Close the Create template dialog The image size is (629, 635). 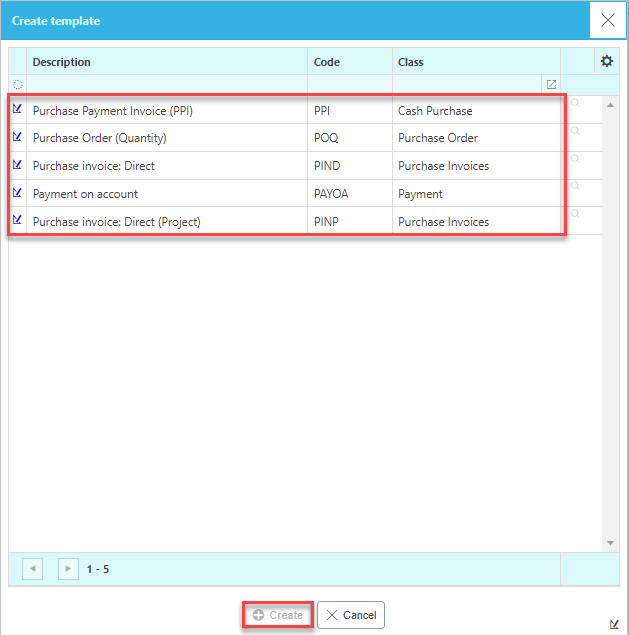point(607,20)
